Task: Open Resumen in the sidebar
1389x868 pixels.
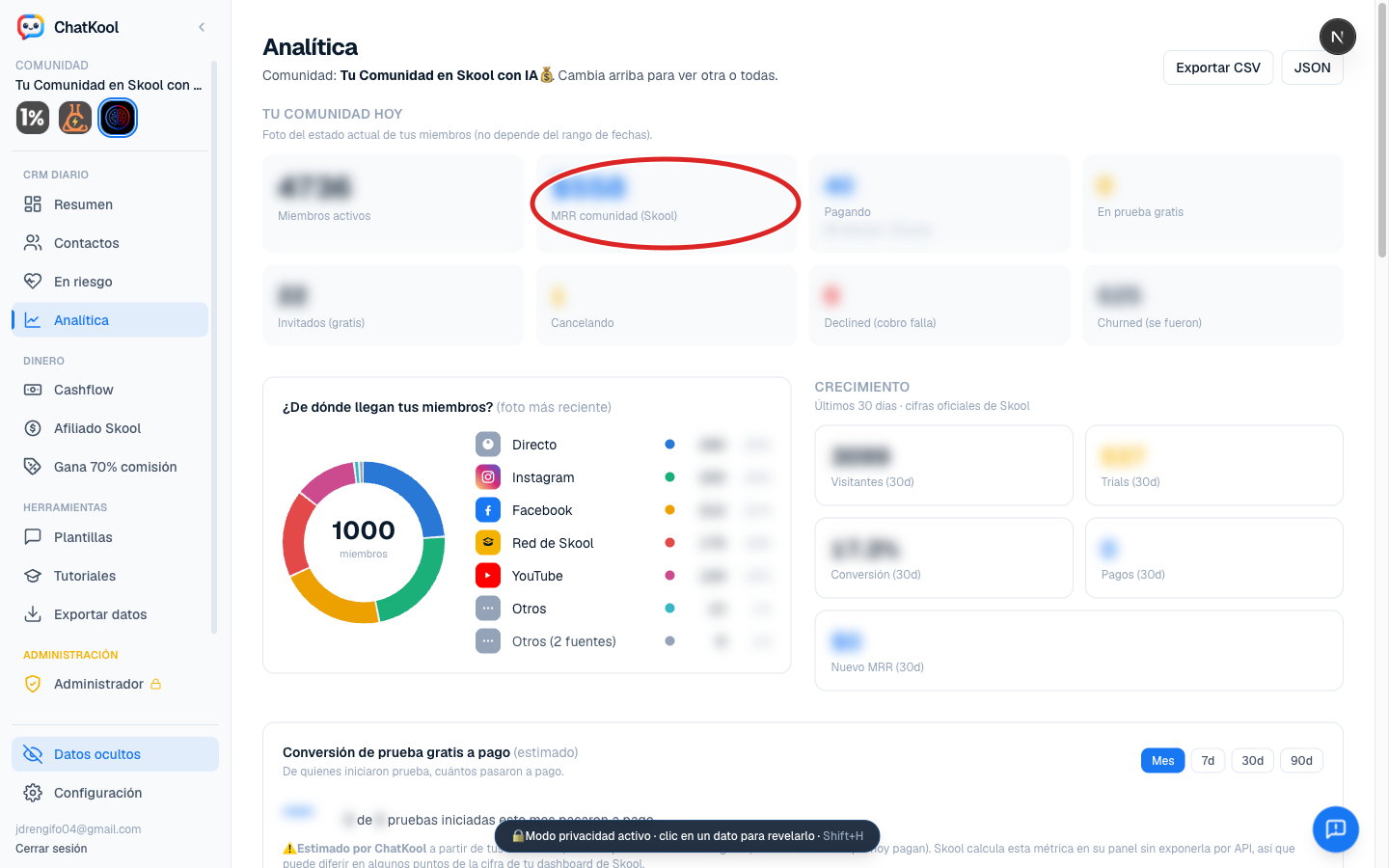Action: coord(110,204)
